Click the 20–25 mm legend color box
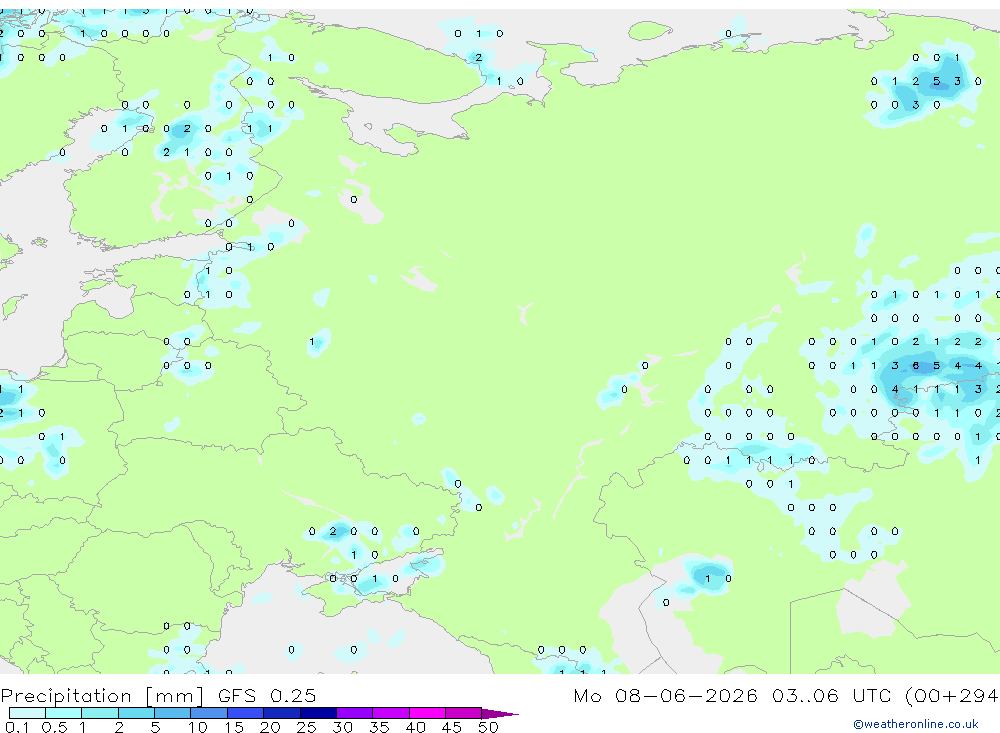Screen dimensions: 1000x733 282,713
